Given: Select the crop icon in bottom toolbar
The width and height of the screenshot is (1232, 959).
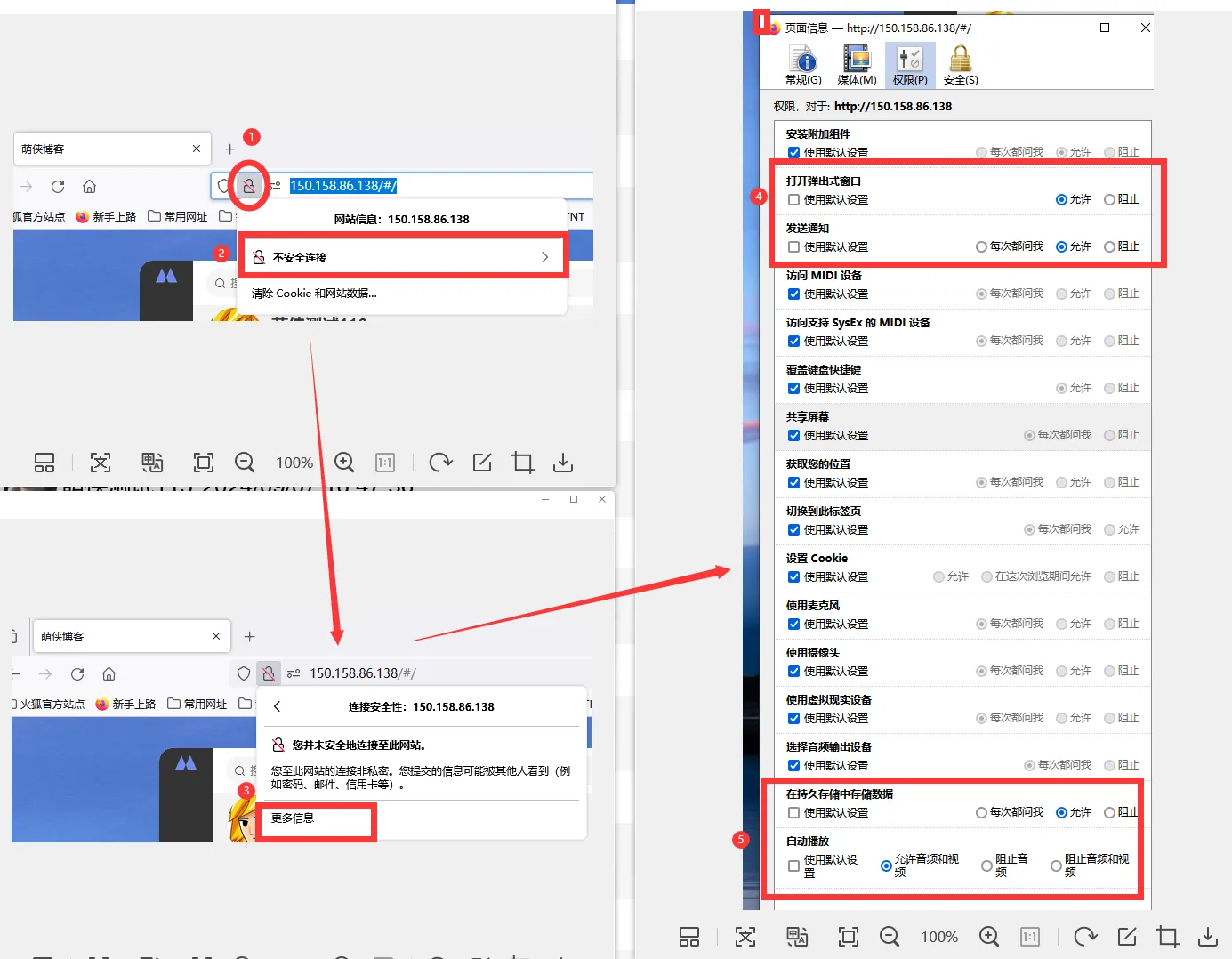Looking at the screenshot, I should tap(522, 463).
